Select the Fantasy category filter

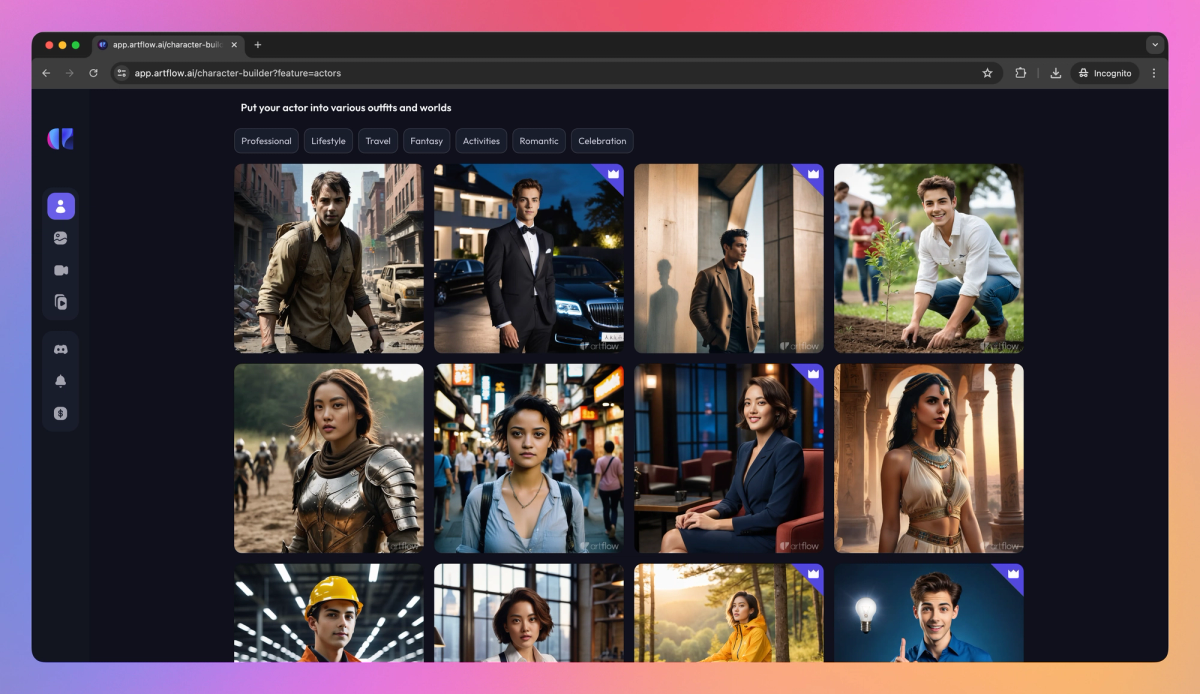427,141
